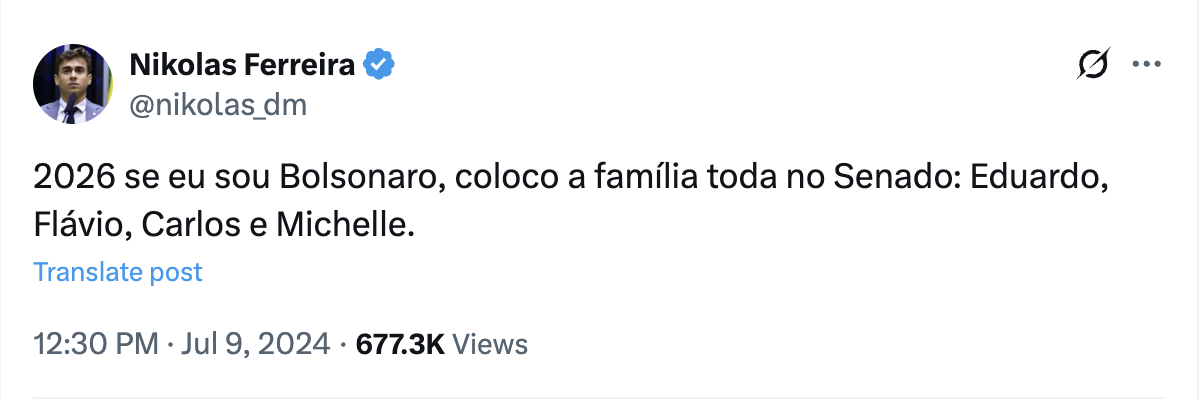Viewport: 1202px width, 400px height.
Task: Click the blue verified badge
Action: 378,66
